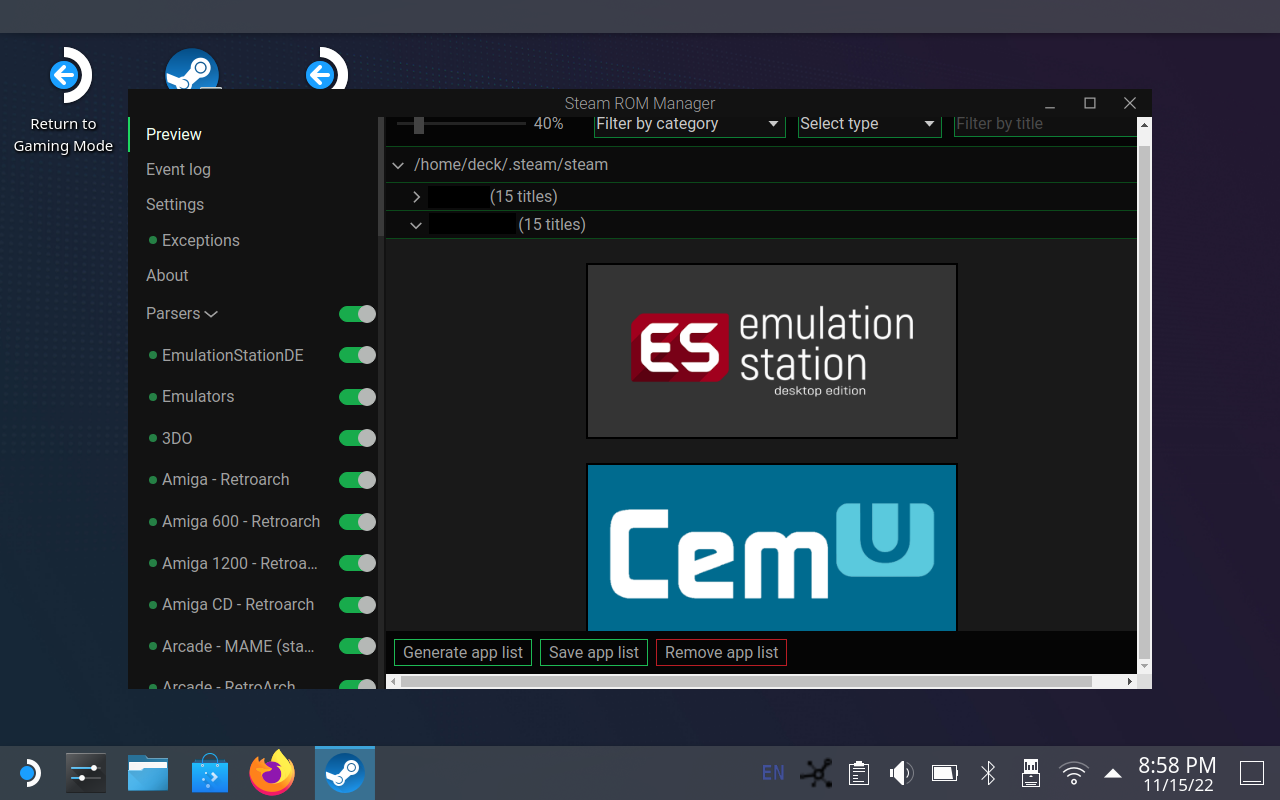Disable the 3DO parser
This screenshot has height=800, width=1280.
tap(357, 438)
